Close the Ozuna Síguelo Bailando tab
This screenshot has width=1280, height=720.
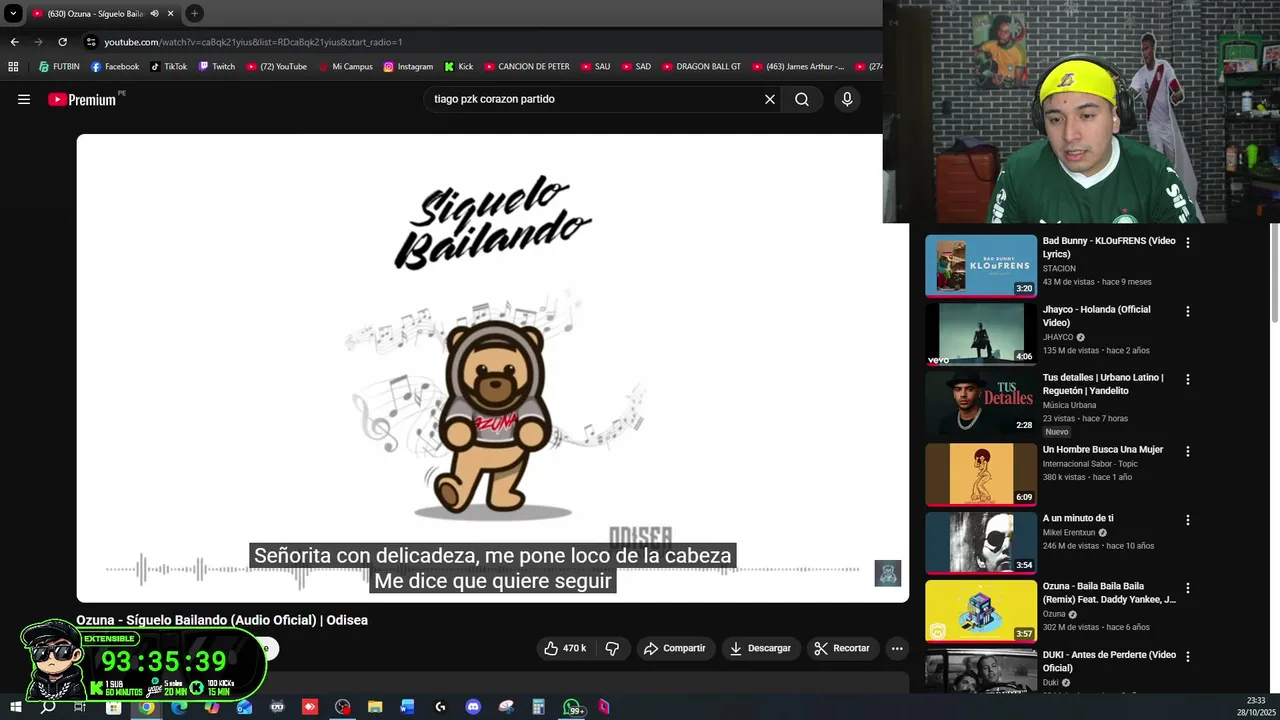pos(170,14)
